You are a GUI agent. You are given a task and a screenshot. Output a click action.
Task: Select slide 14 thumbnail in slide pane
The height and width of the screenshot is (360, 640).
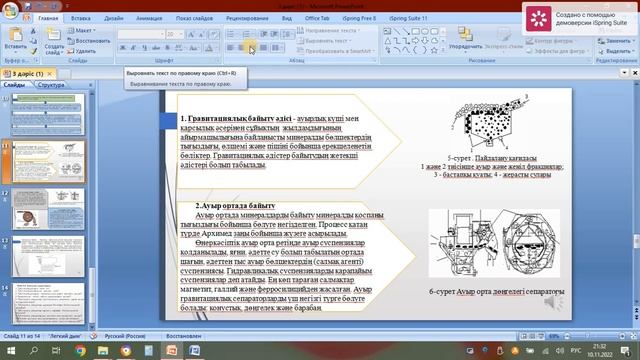coord(48,303)
